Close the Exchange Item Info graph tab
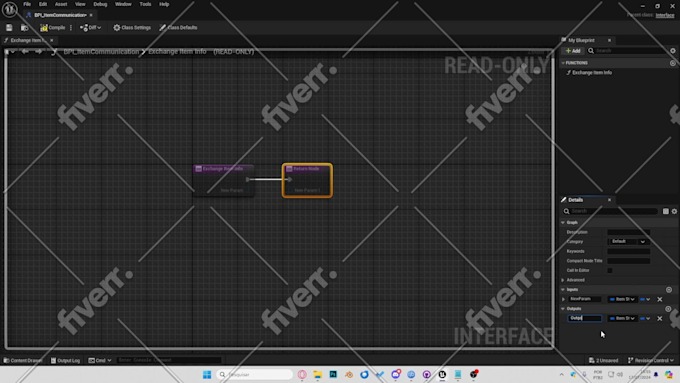 [x=52, y=40]
